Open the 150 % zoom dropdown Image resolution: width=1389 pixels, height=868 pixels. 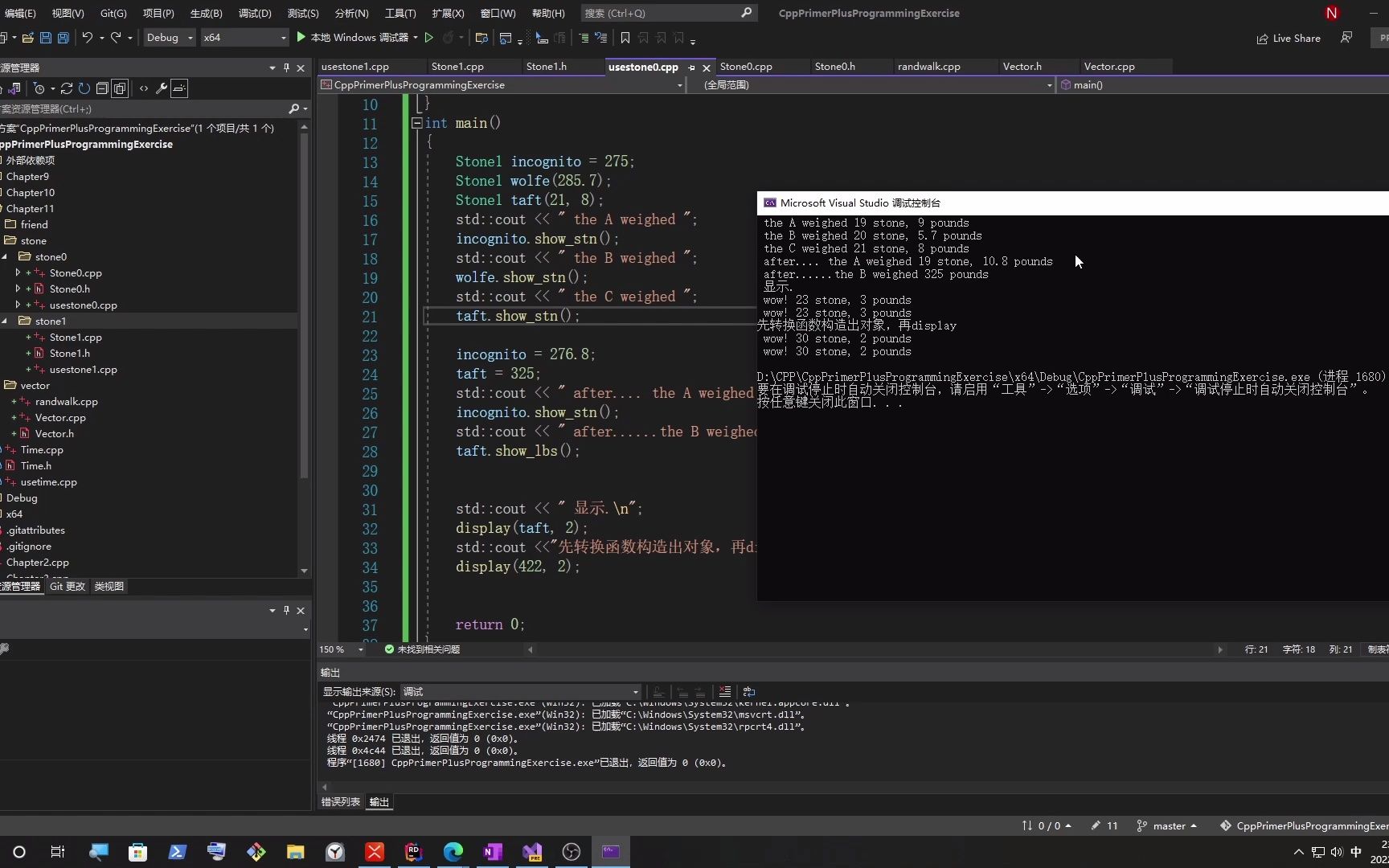coord(342,649)
